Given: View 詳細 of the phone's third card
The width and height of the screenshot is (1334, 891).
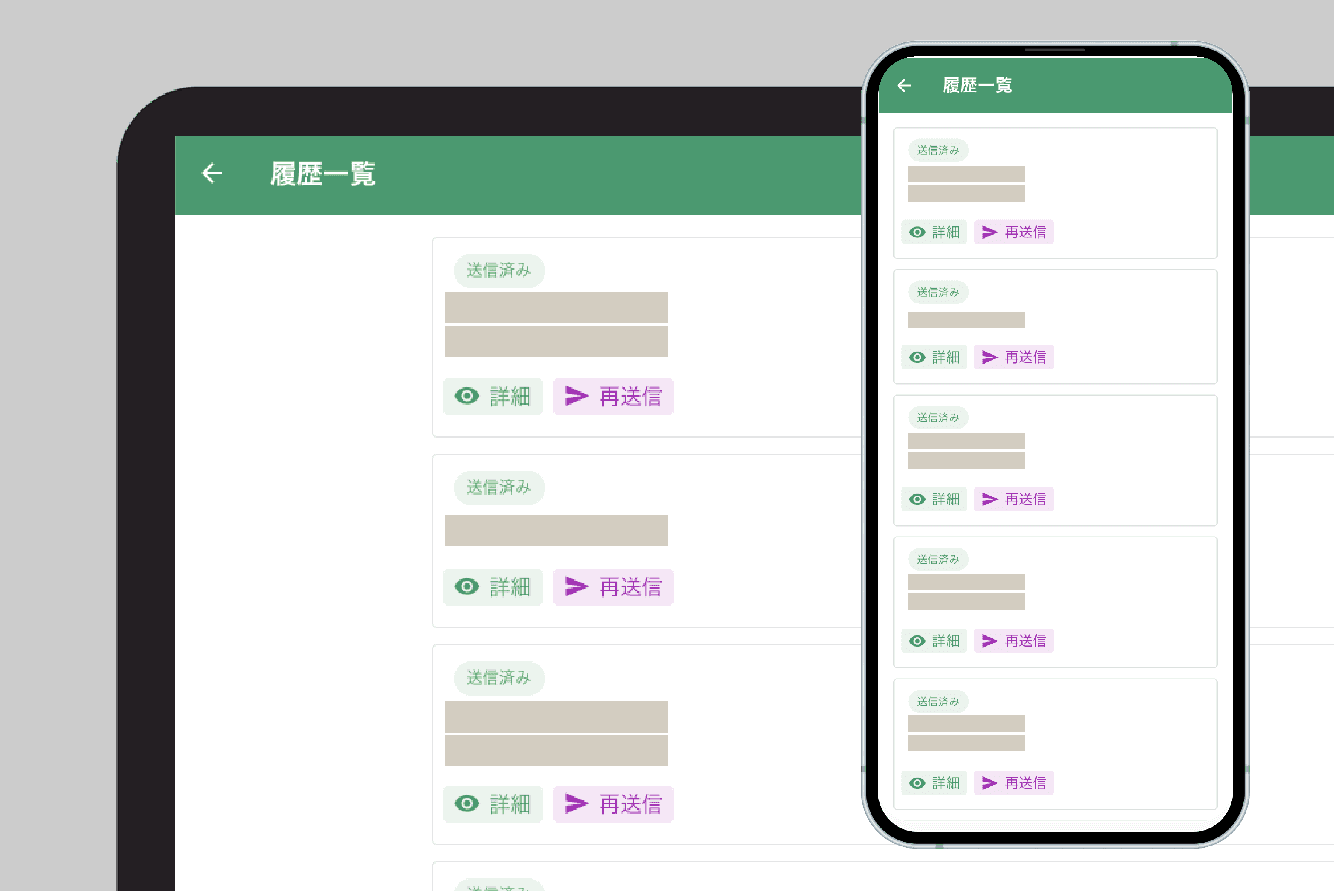Looking at the screenshot, I should coord(934,499).
